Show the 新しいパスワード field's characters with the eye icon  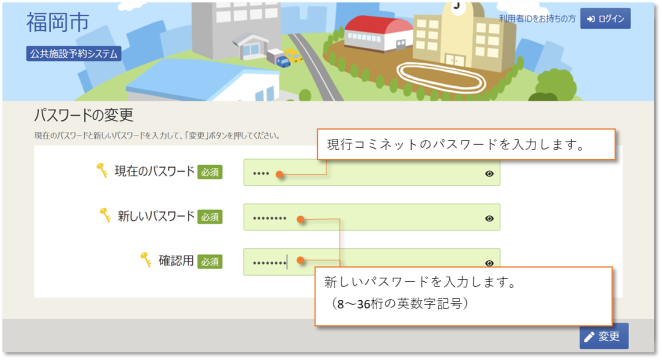(489, 218)
